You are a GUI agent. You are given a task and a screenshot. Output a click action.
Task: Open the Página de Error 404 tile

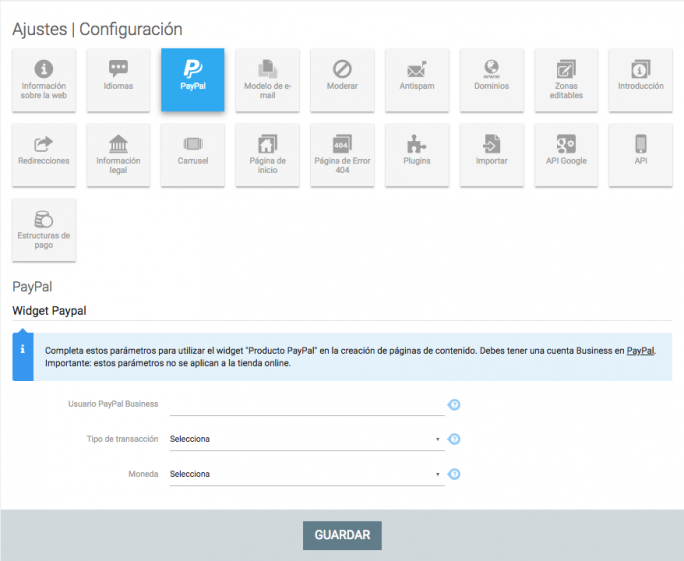(342, 155)
